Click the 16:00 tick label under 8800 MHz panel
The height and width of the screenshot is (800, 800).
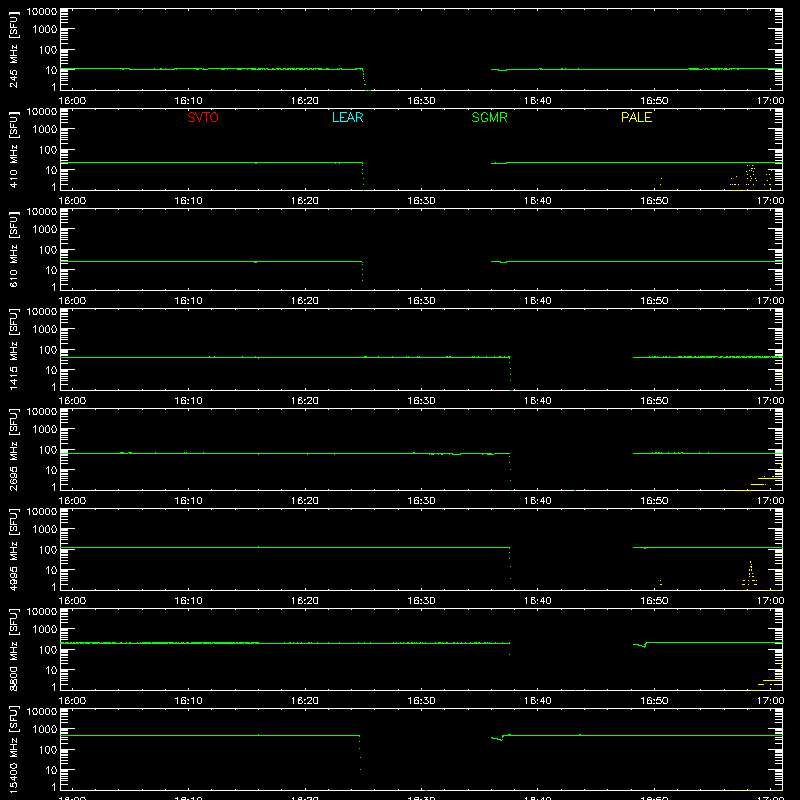[x=72, y=701]
